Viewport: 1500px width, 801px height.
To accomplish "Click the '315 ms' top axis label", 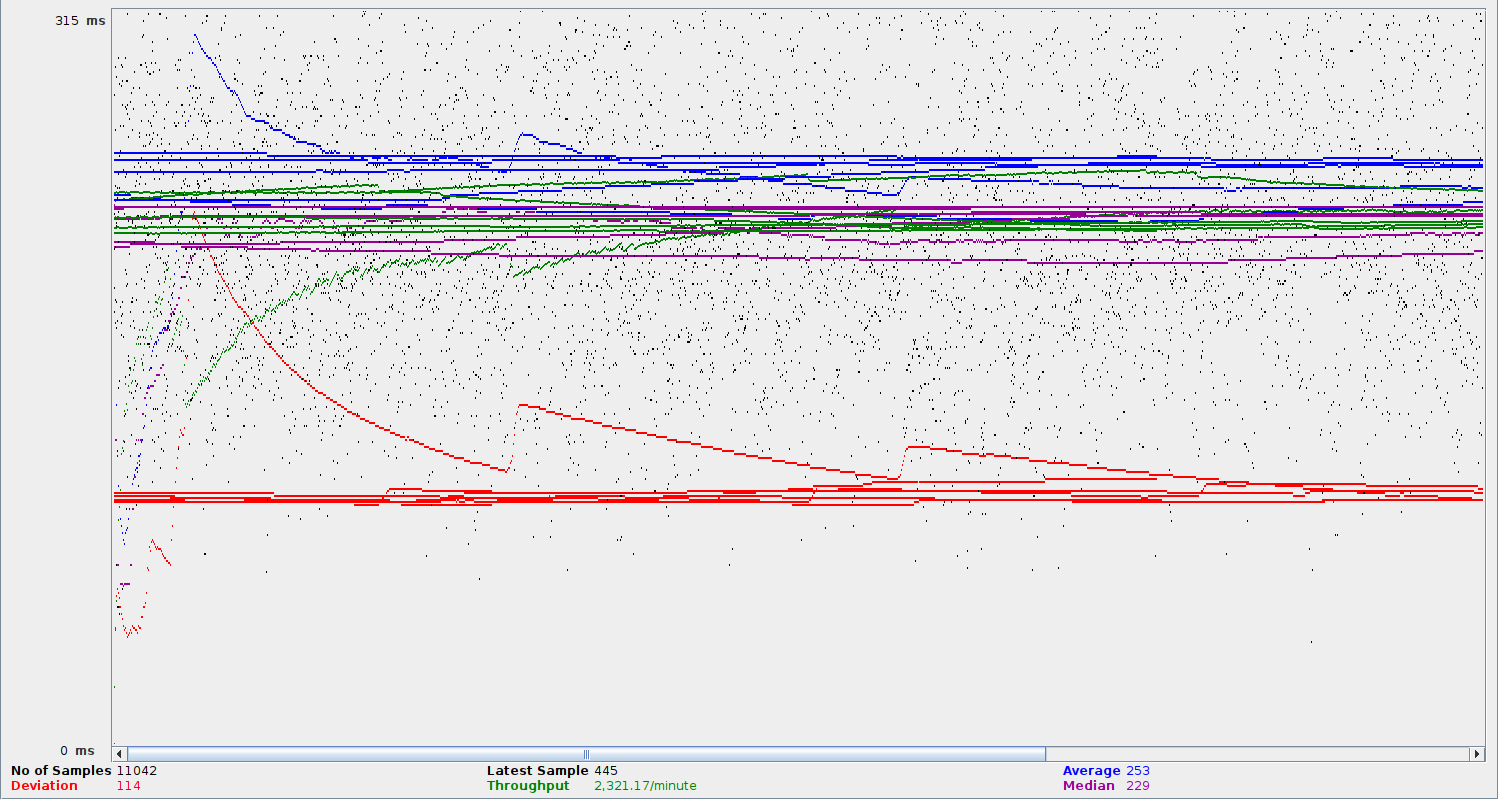I will click(80, 21).
